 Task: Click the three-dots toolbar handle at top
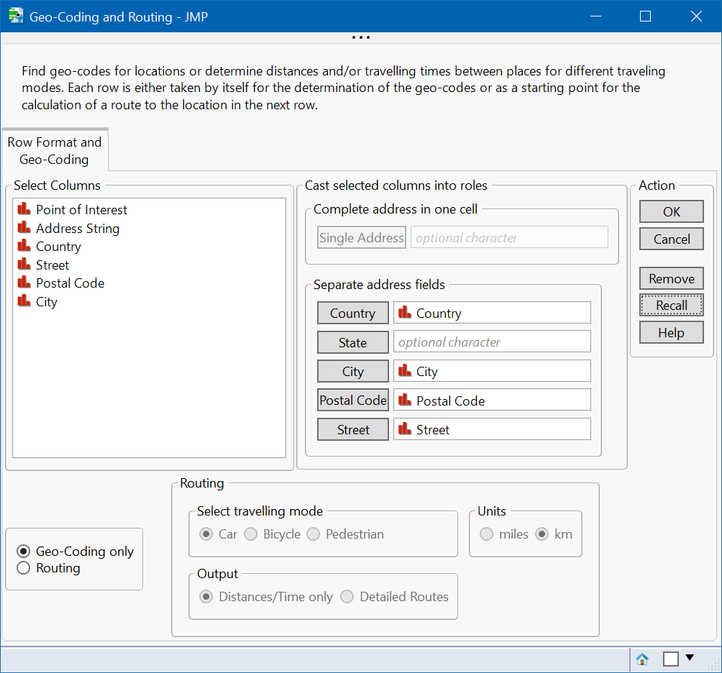point(361,37)
